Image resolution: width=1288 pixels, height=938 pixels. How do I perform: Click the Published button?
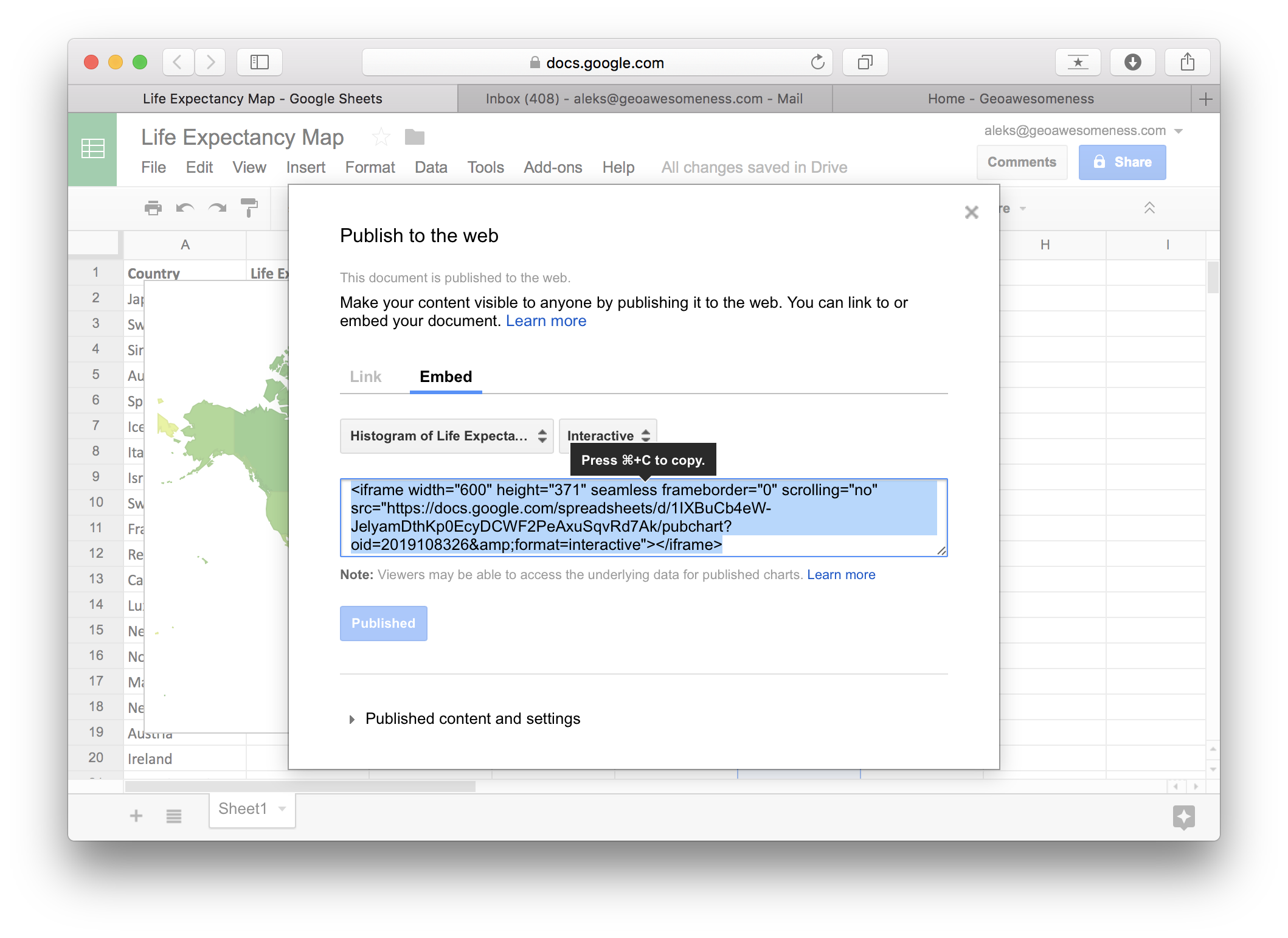point(383,623)
